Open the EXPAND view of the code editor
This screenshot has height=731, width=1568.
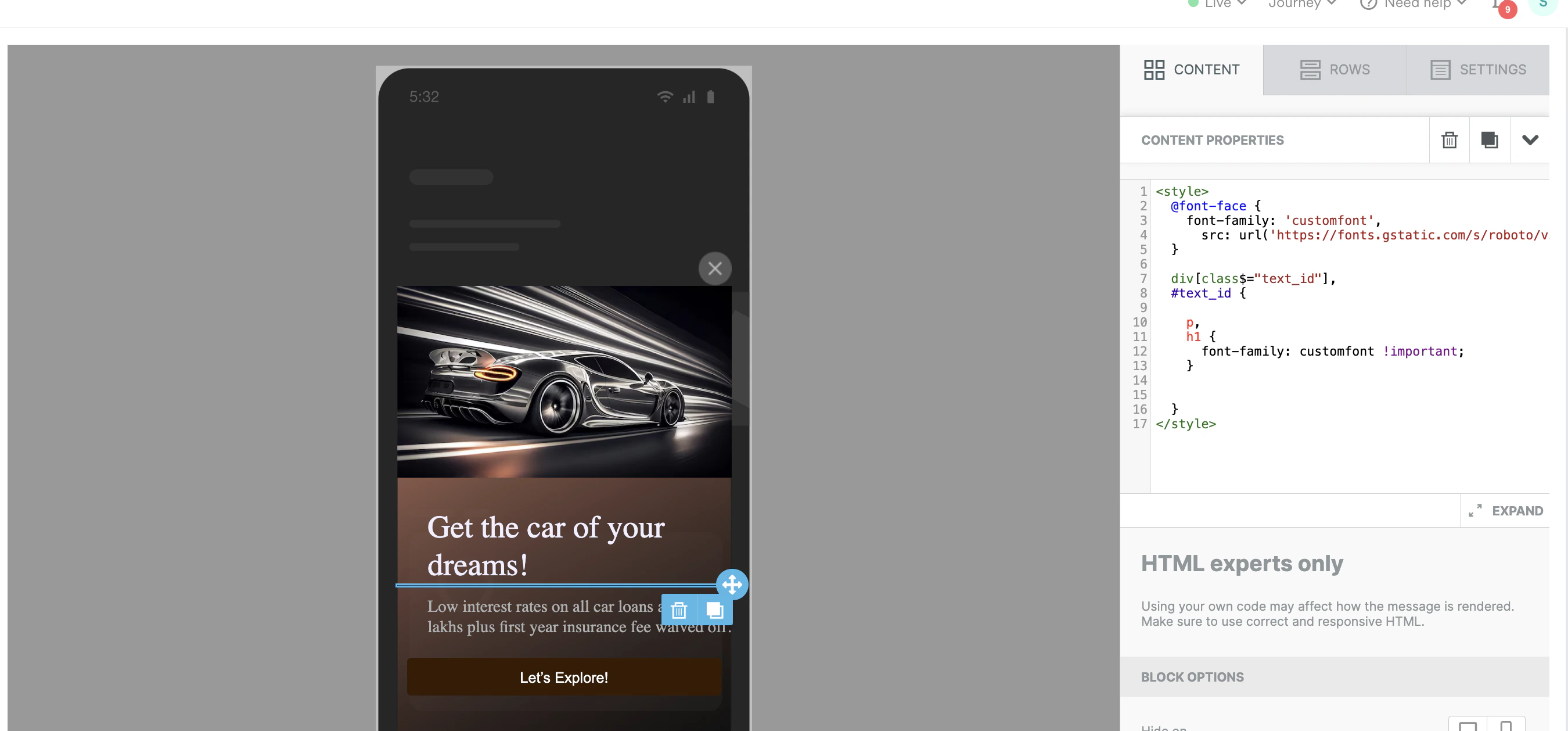point(1505,511)
